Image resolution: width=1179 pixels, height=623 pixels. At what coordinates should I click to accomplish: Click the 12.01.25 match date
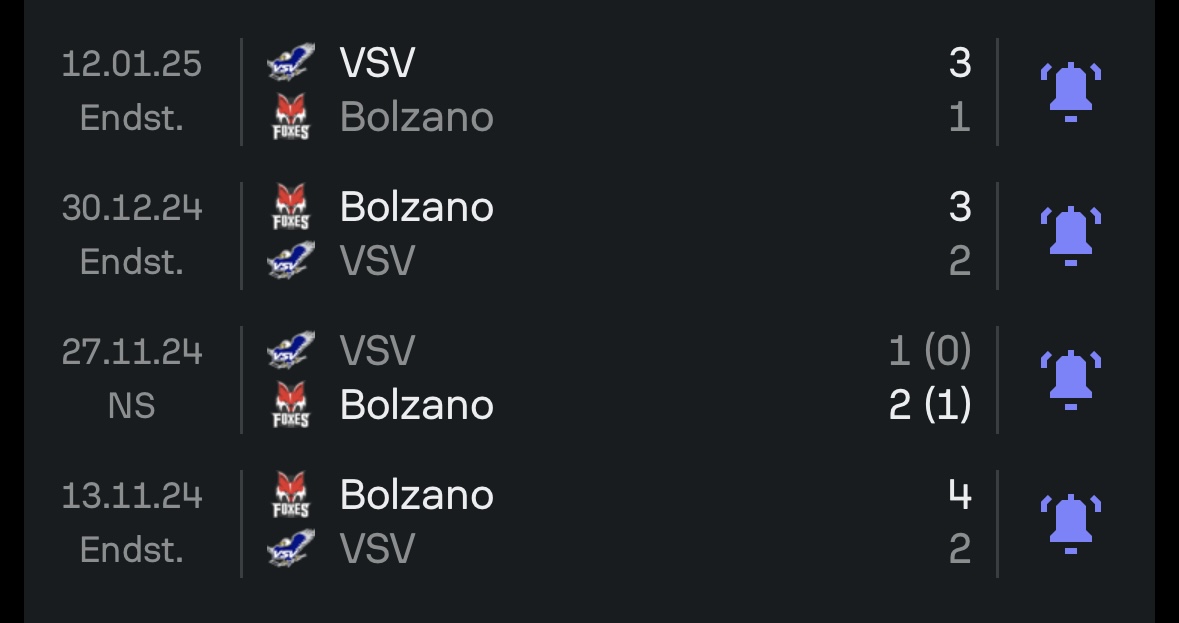[132, 64]
